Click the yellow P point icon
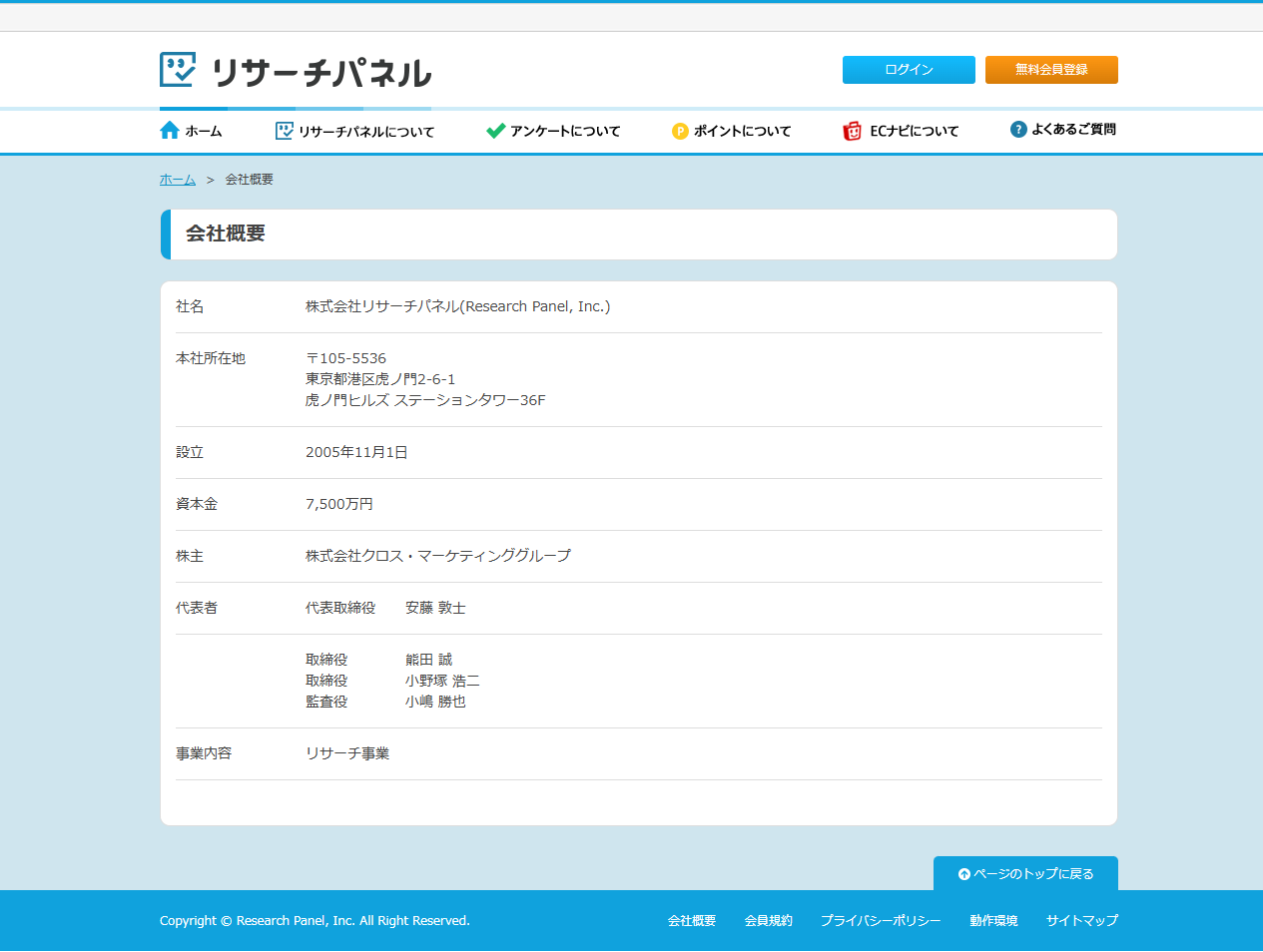1263x952 pixels. point(680,131)
